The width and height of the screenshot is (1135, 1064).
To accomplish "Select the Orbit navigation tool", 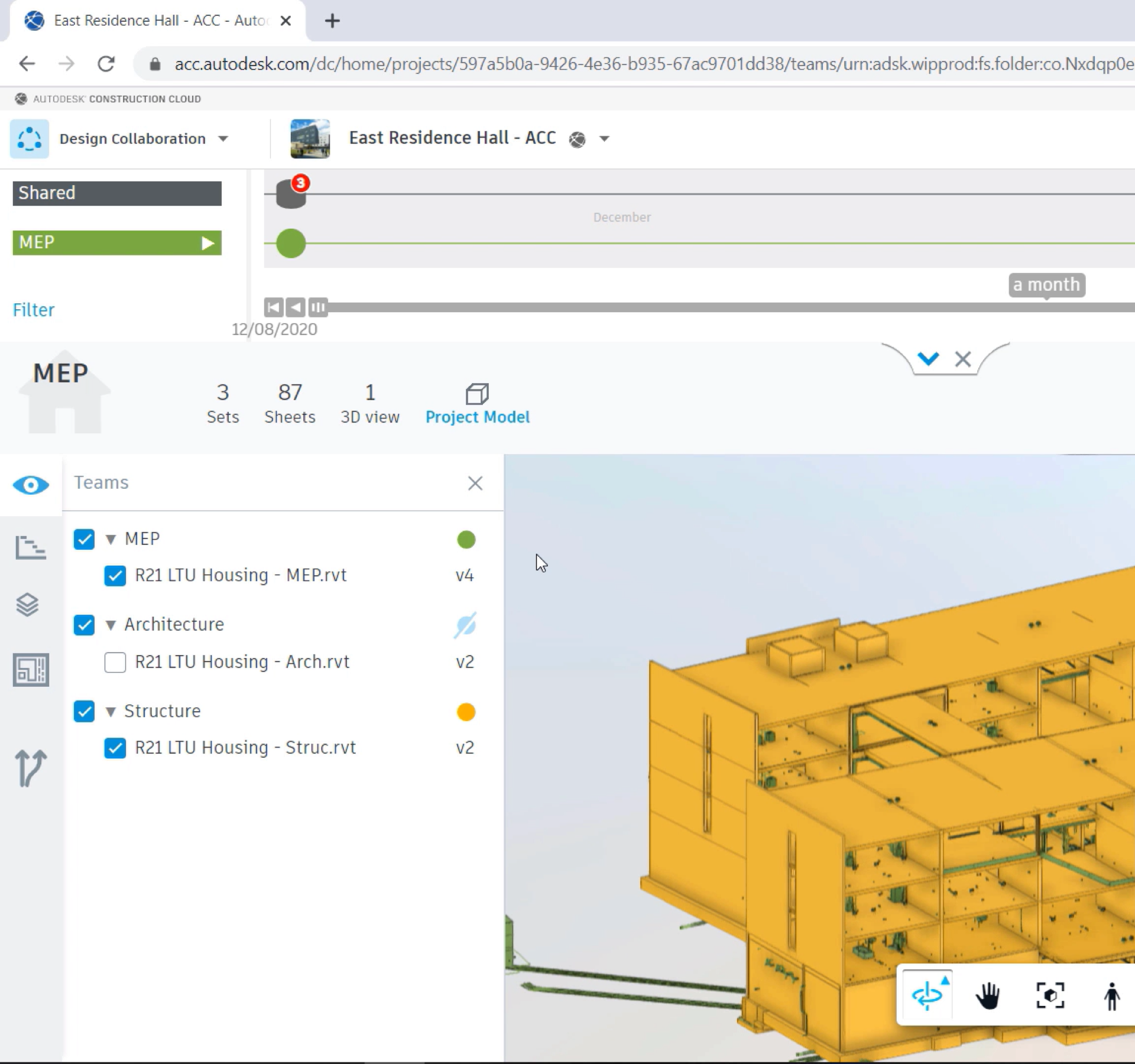I will coord(928,996).
